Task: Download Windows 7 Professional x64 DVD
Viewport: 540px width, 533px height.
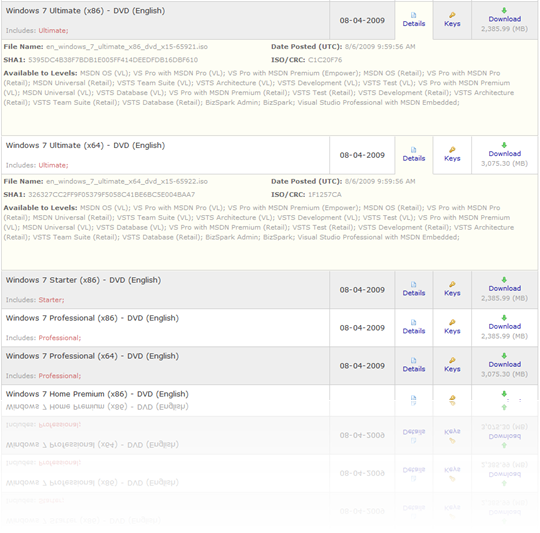Action: [x=504, y=360]
